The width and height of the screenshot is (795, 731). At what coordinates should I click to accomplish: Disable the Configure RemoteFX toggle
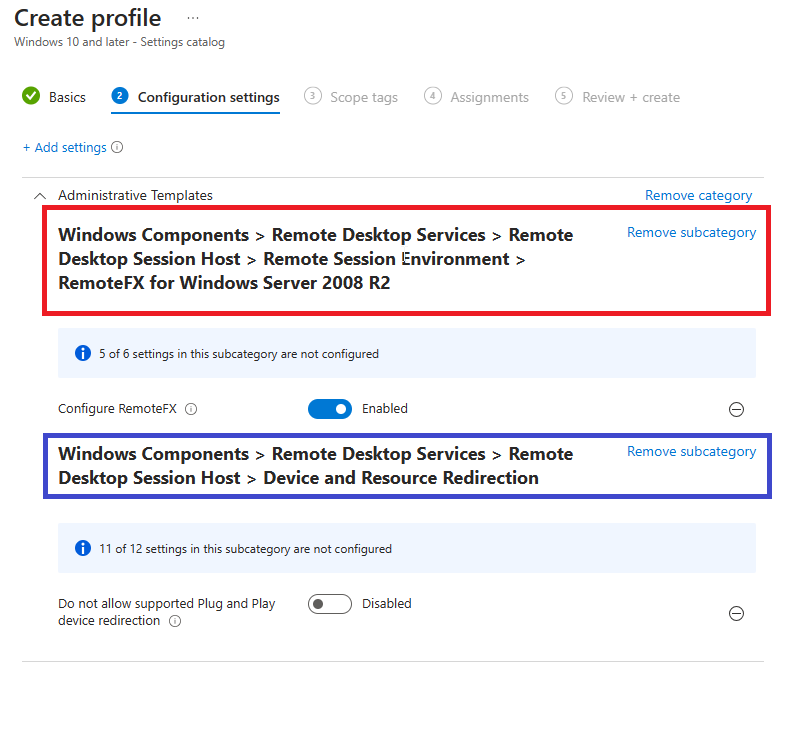[x=330, y=409]
